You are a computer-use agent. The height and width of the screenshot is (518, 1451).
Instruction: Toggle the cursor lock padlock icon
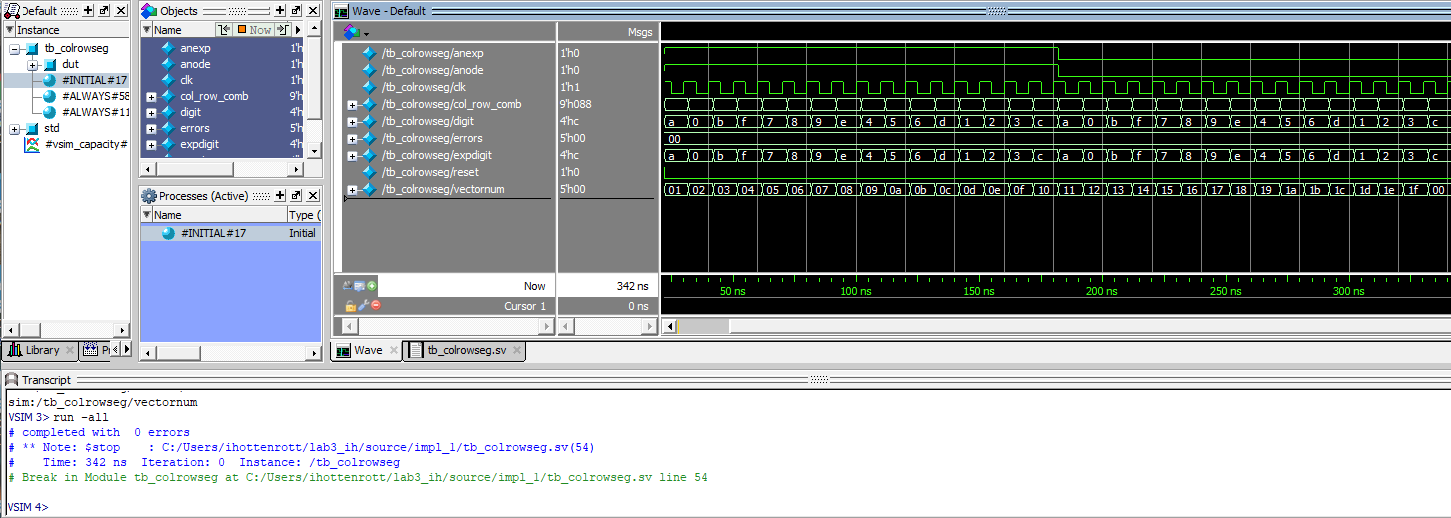[350, 305]
